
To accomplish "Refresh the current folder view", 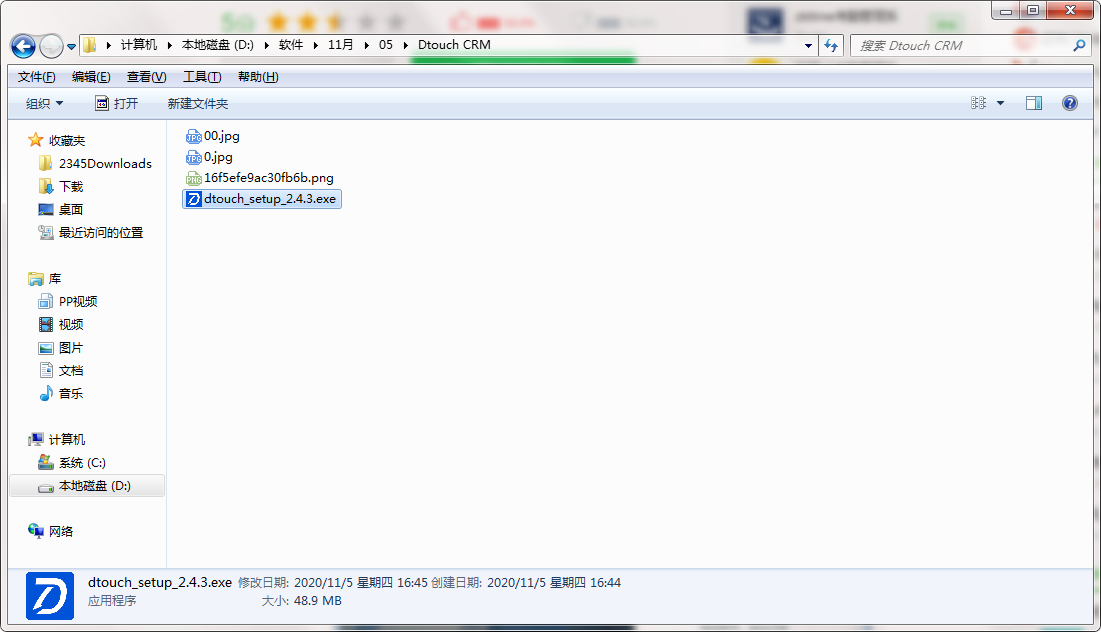I will pos(831,46).
